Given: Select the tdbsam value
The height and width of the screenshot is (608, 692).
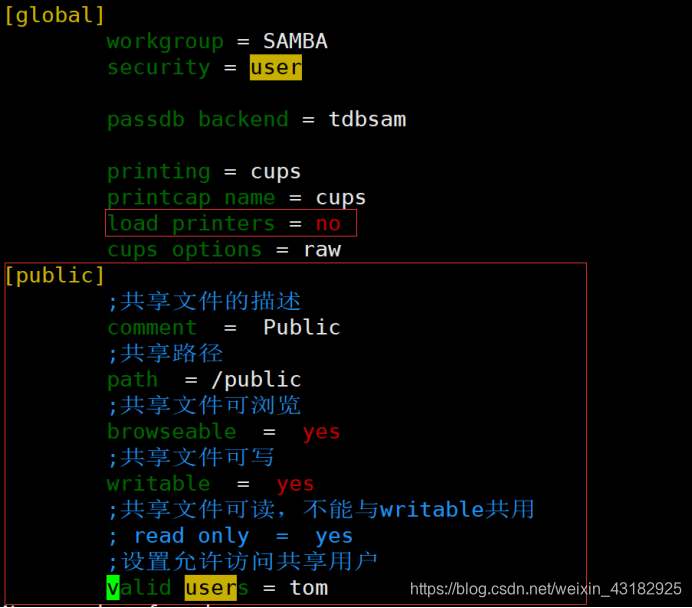Looking at the screenshot, I should pyautogui.click(x=367, y=119).
